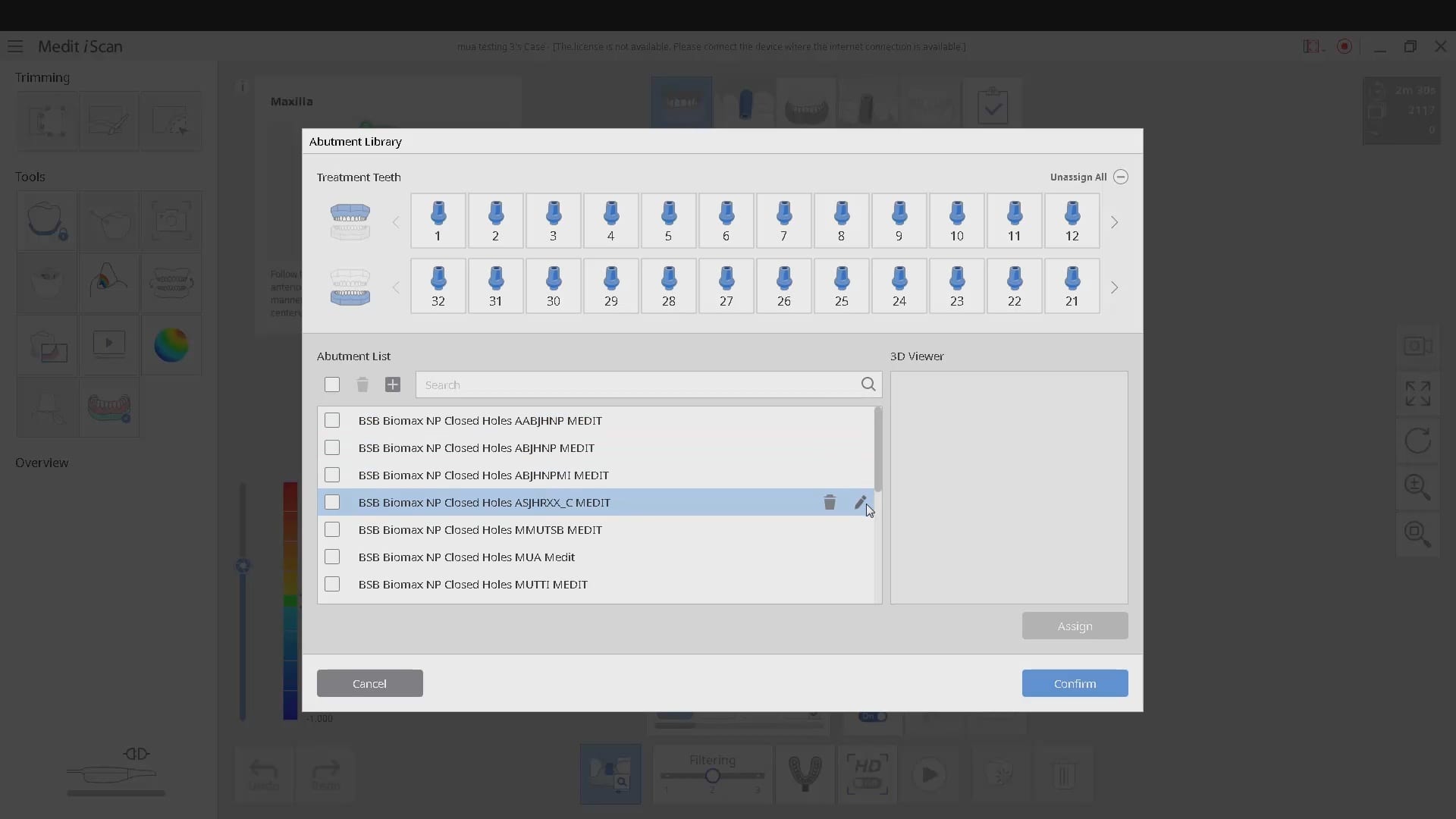Screen dimensions: 1456x819
Task: Click the mandible jaw icon in Treatment Teeth
Action: [350, 287]
